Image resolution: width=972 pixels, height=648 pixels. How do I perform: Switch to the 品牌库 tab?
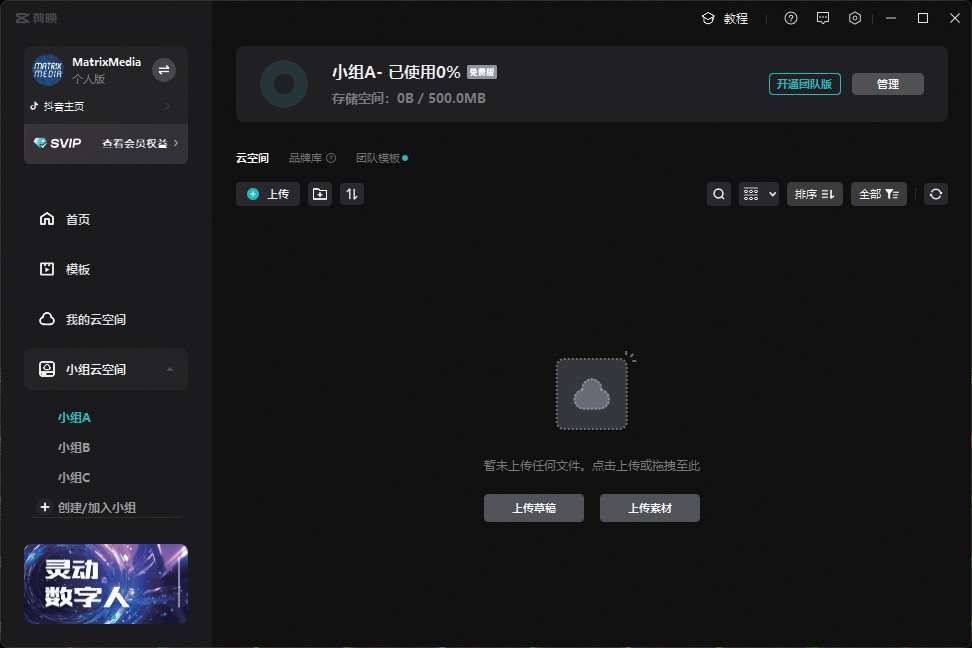click(305, 158)
